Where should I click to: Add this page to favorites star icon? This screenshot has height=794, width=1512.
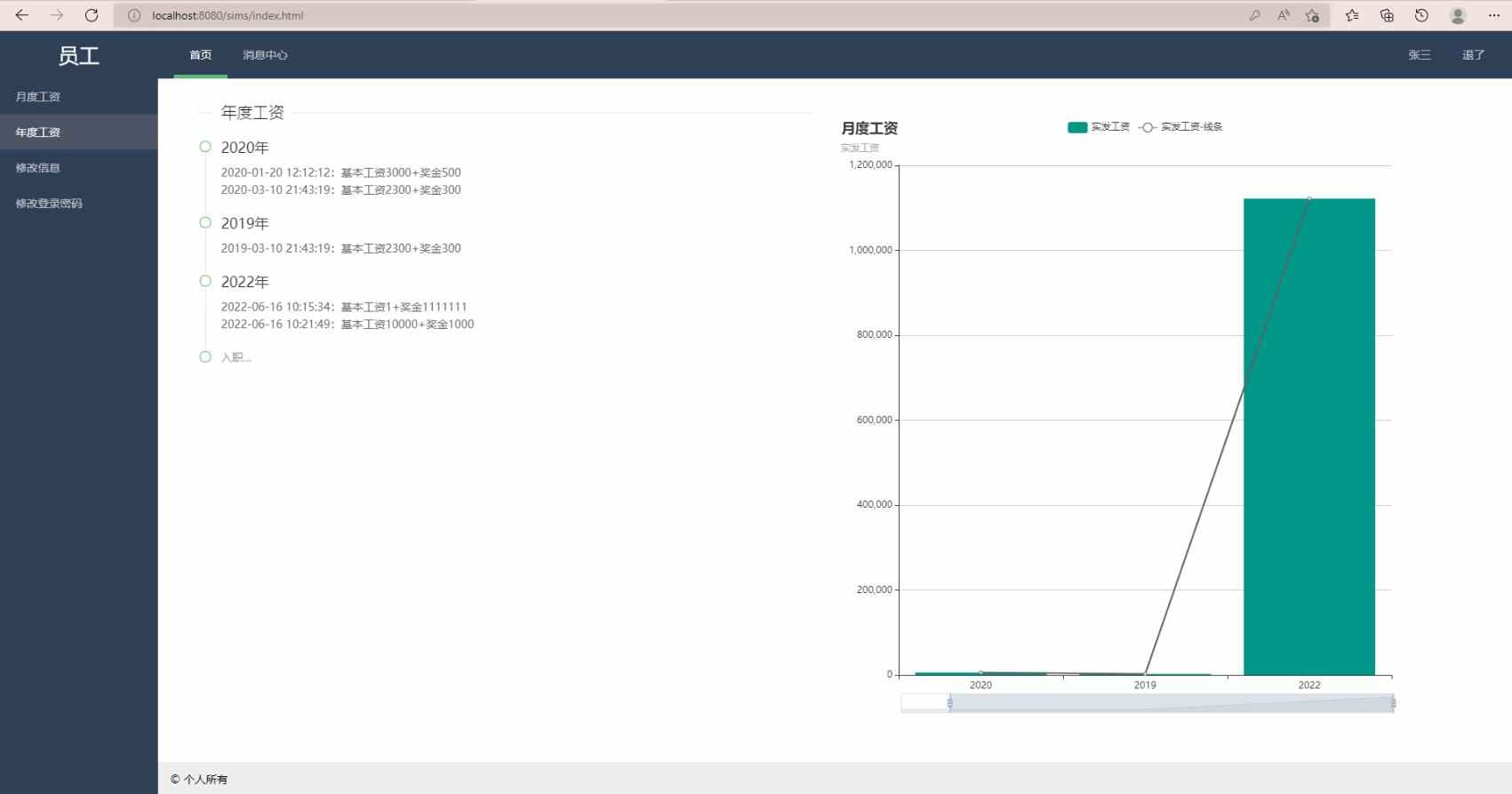tap(1312, 15)
